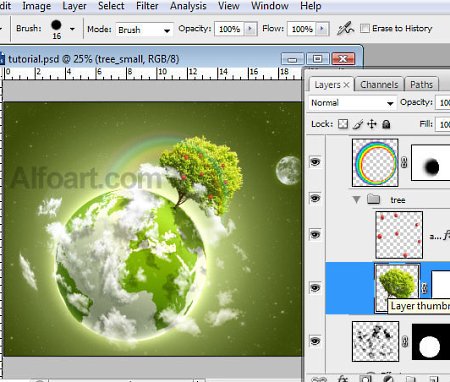Select the rainbow circle layer thumbnail
This screenshot has width=450, height=382.
click(375, 162)
